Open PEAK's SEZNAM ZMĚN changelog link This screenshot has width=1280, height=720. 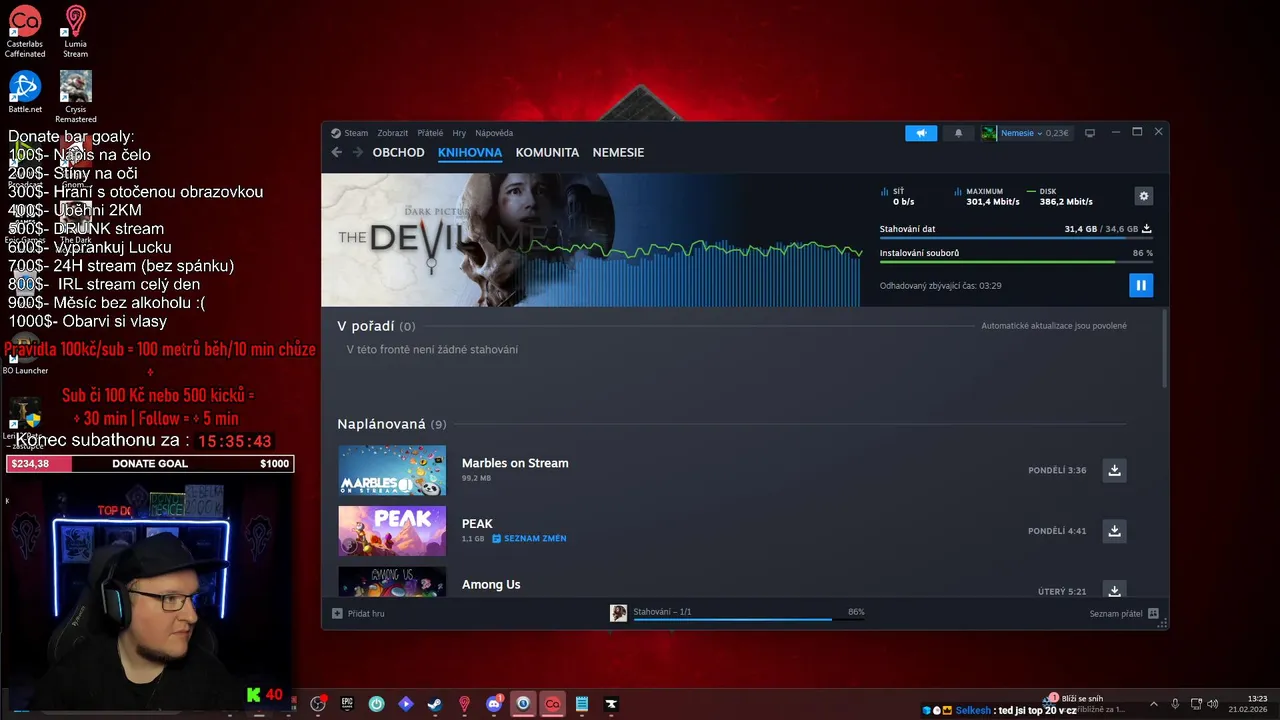coord(529,539)
